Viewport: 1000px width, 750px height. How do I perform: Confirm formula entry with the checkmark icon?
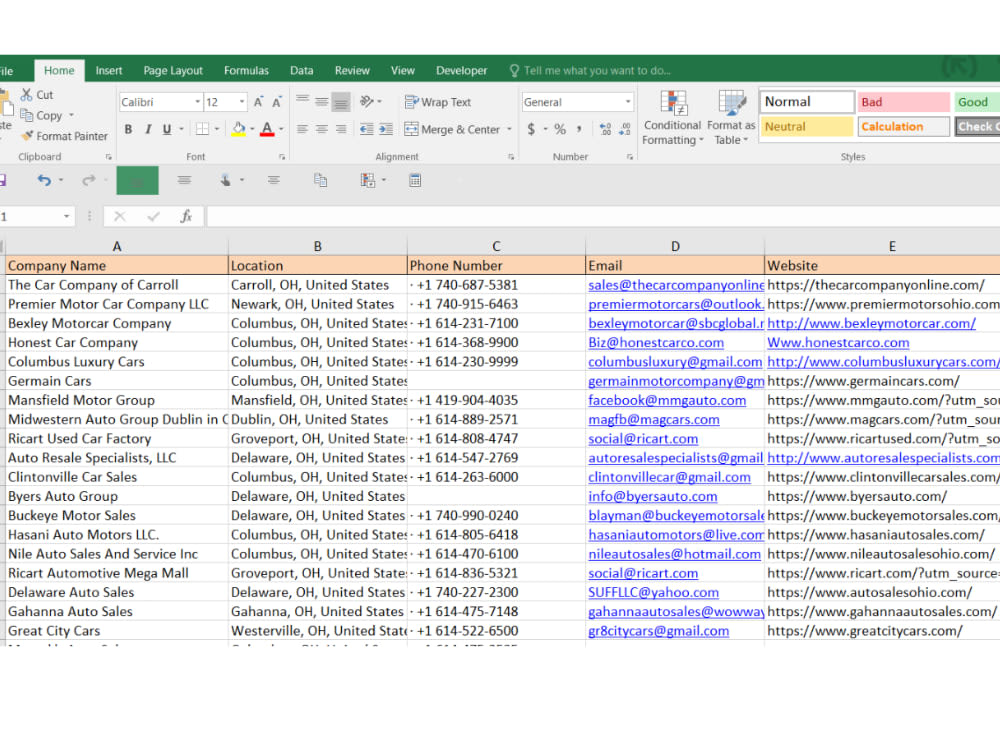point(153,216)
